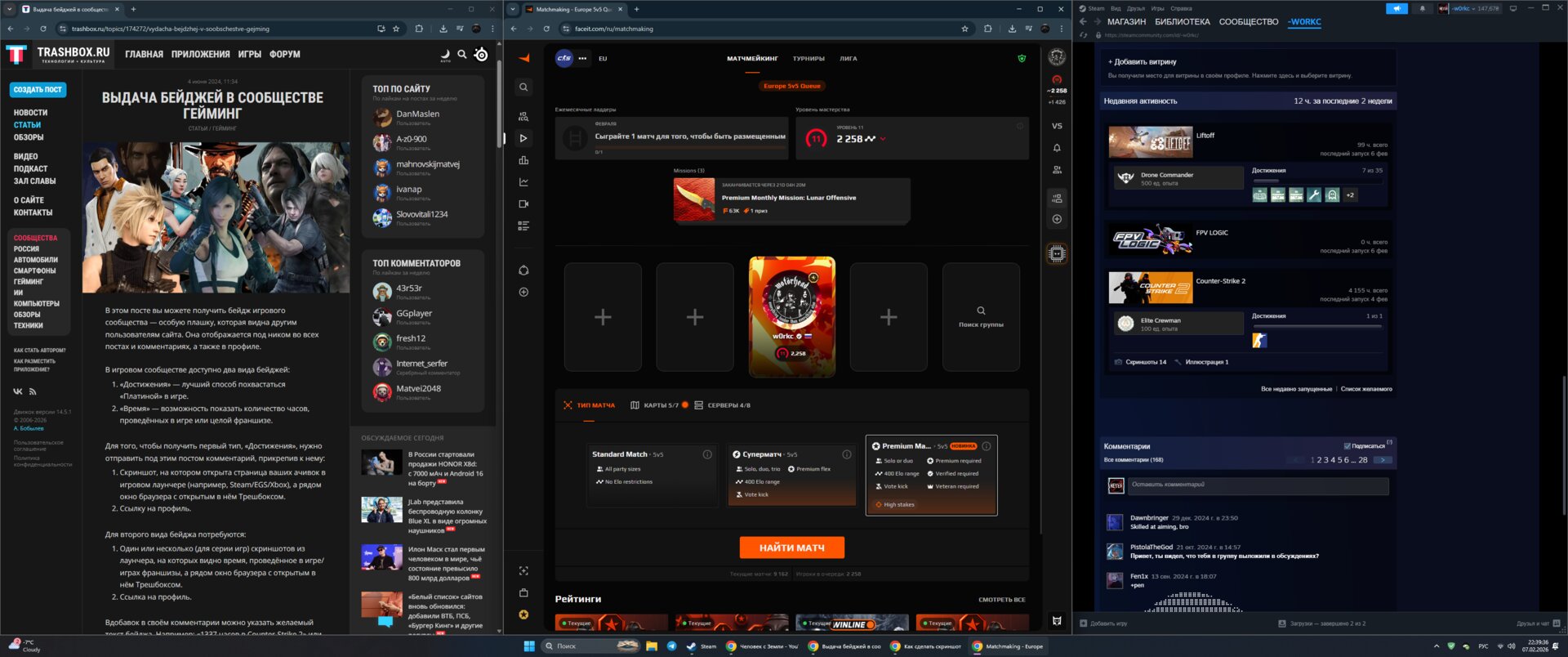
Task: Show info for Standard Match
Action: (x=707, y=454)
